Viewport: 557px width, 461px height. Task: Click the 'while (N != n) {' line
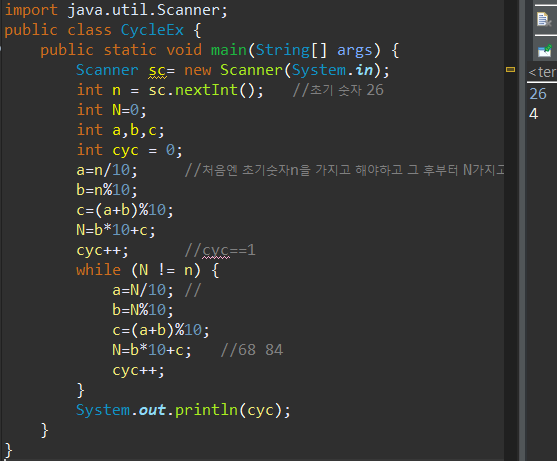147,270
